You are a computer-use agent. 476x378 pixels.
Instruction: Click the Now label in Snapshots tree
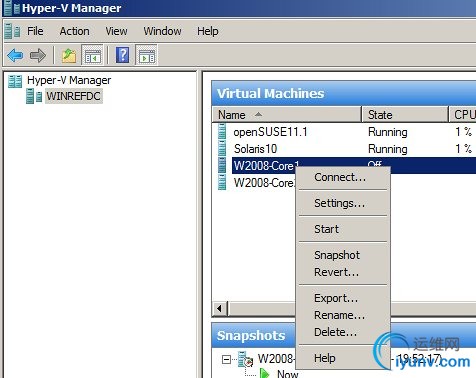coord(288,374)
